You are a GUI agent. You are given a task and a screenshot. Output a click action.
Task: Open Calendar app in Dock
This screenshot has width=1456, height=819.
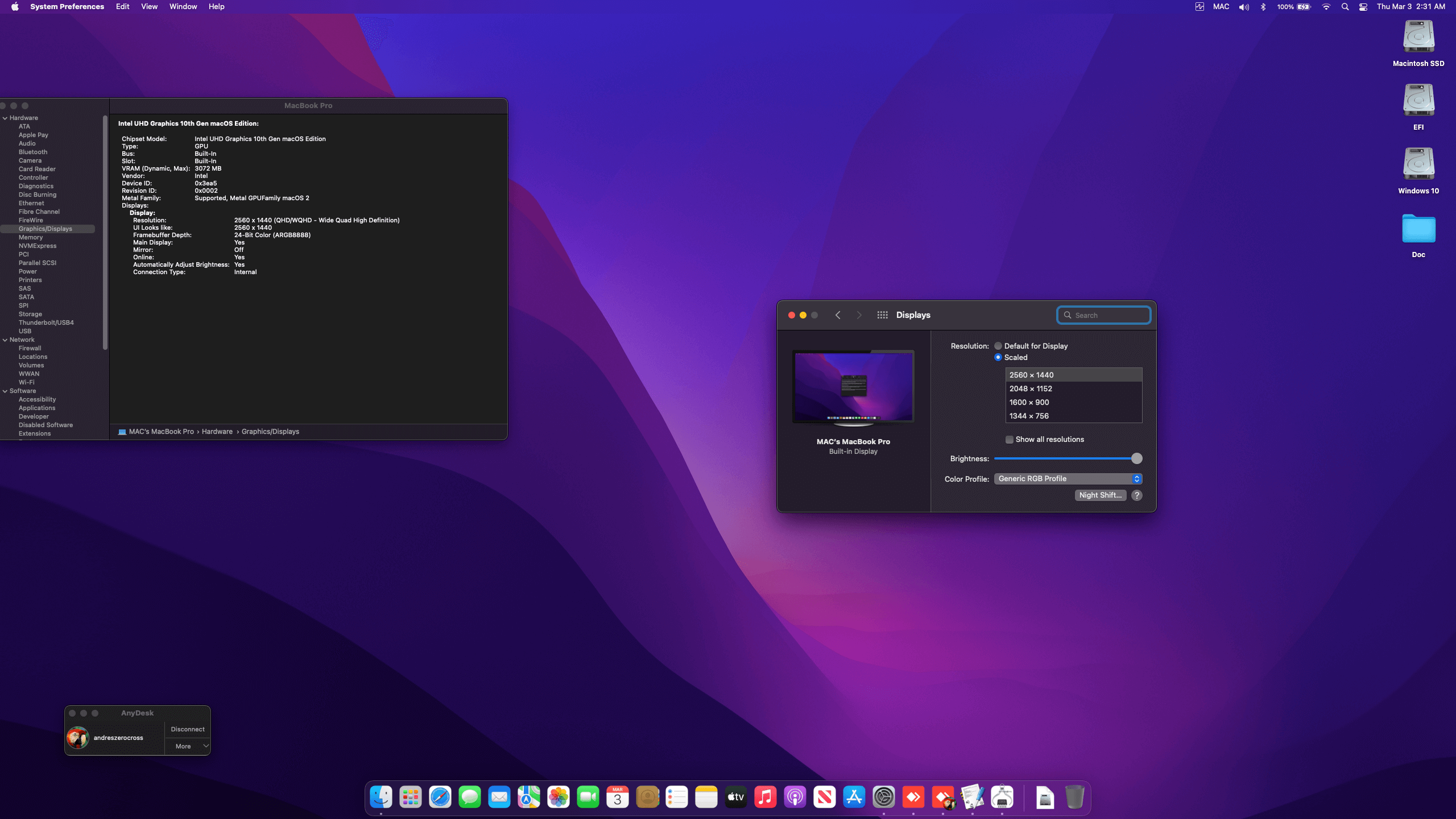click(x=618, y=797)
